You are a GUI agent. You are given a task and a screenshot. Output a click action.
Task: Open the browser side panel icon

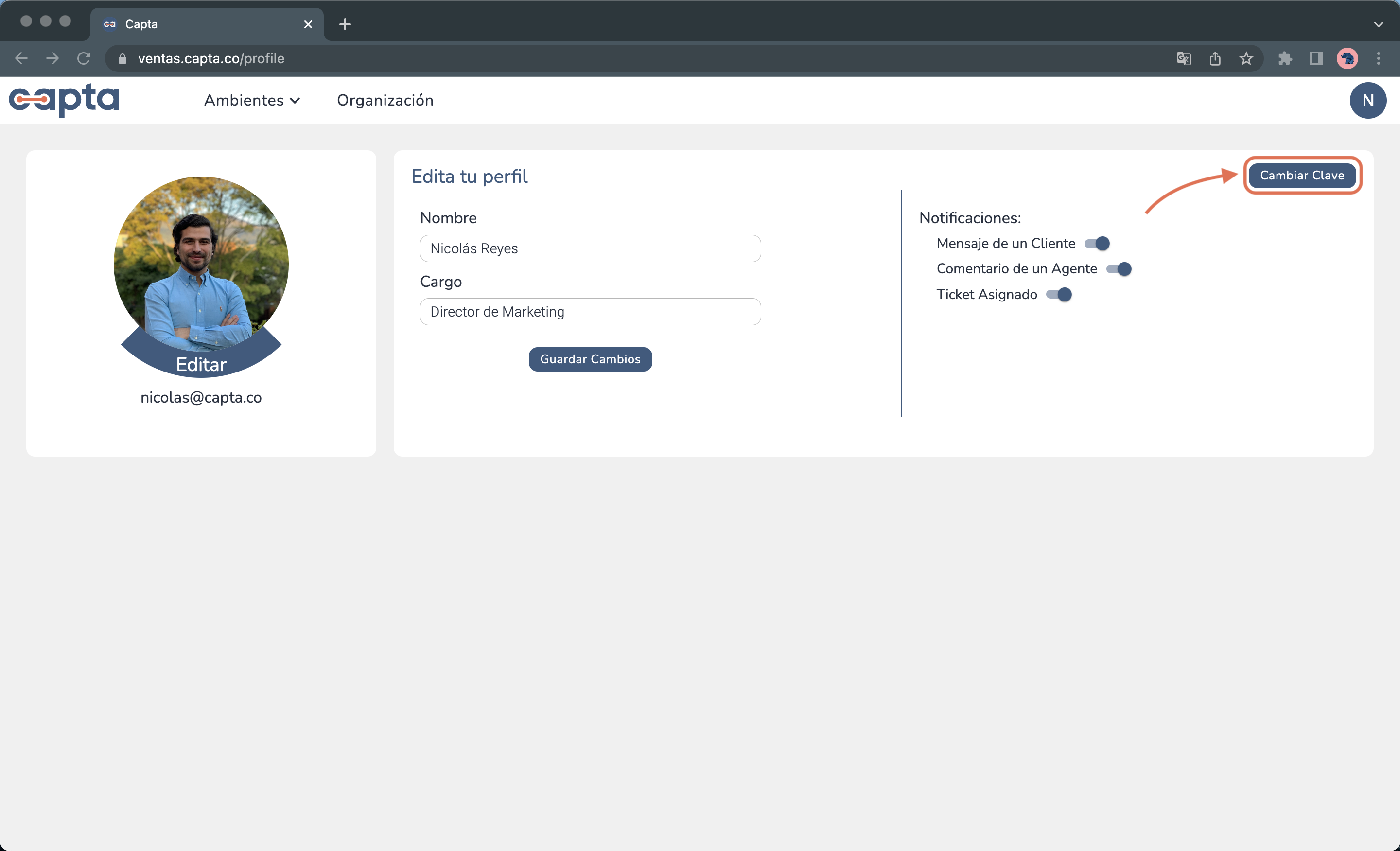[1316, 58]
